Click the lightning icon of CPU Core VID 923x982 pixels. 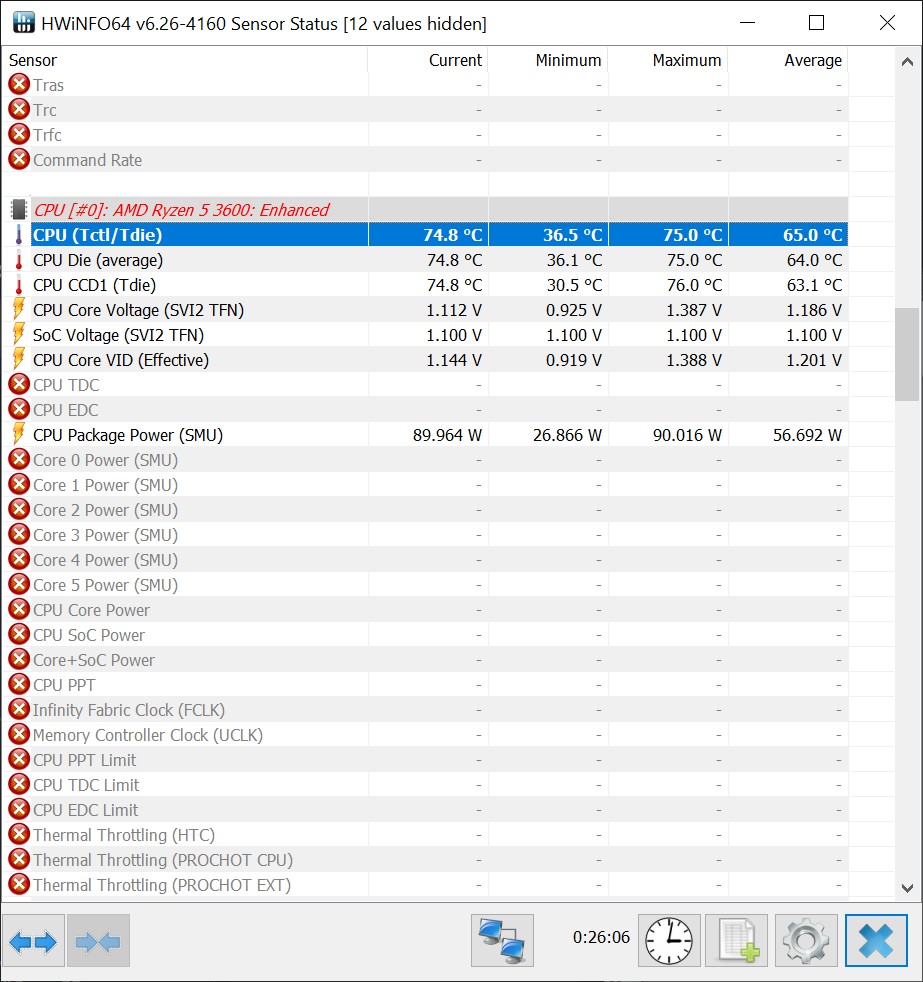pos(19,359)
